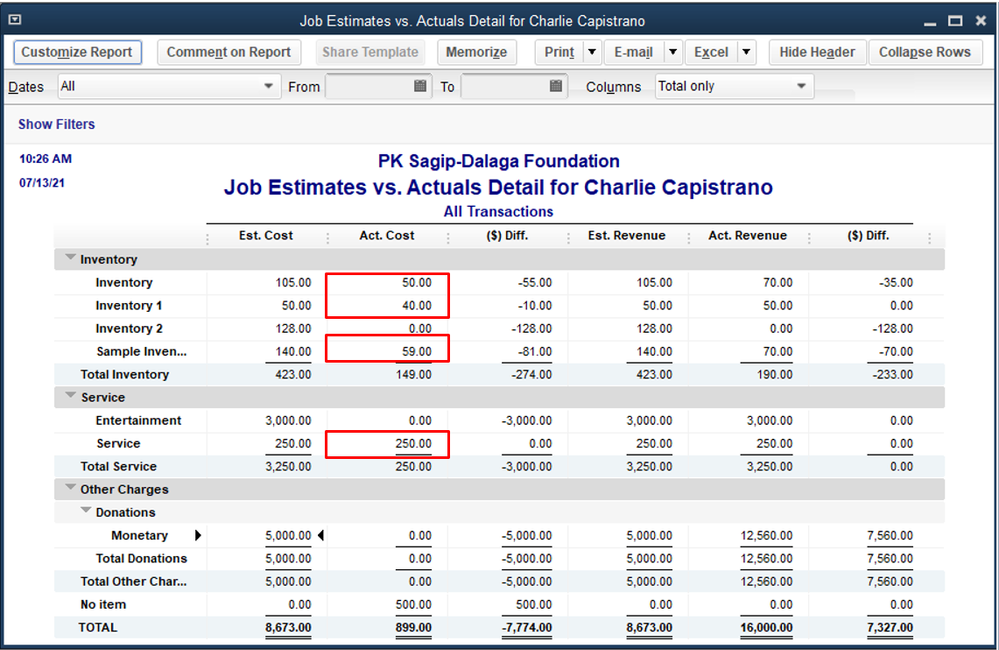Click the black arrow after Monetary's 5,000.00

pos(320,535)
